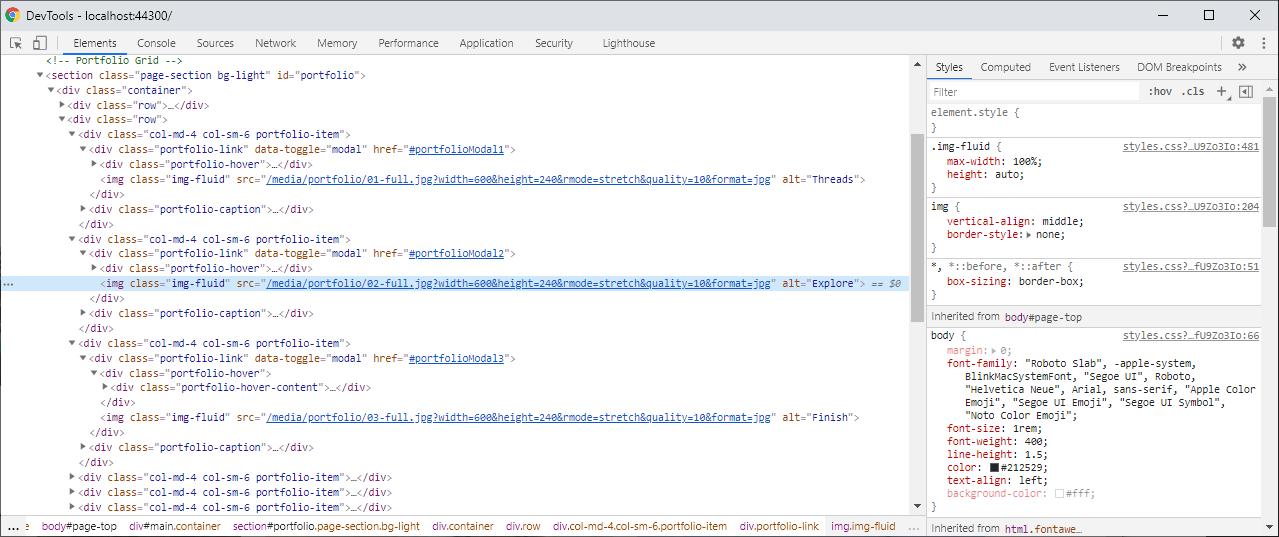The image size is (1279, 537).
Task: Expand the first collapsed div class row
Action: click(x=62, y=105)
